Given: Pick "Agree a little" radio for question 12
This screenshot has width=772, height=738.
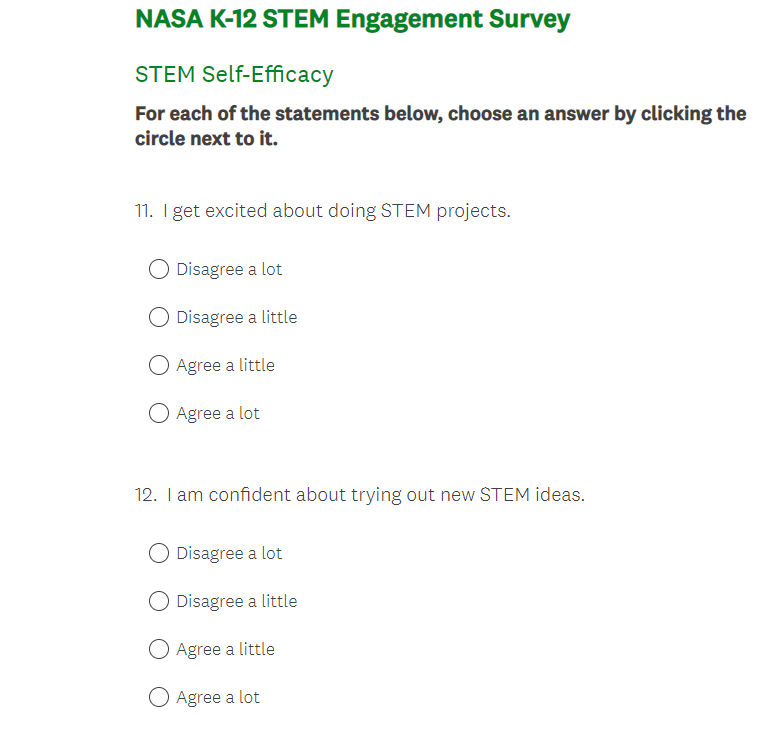Looking at the screenshot, I should pos(158,649).
